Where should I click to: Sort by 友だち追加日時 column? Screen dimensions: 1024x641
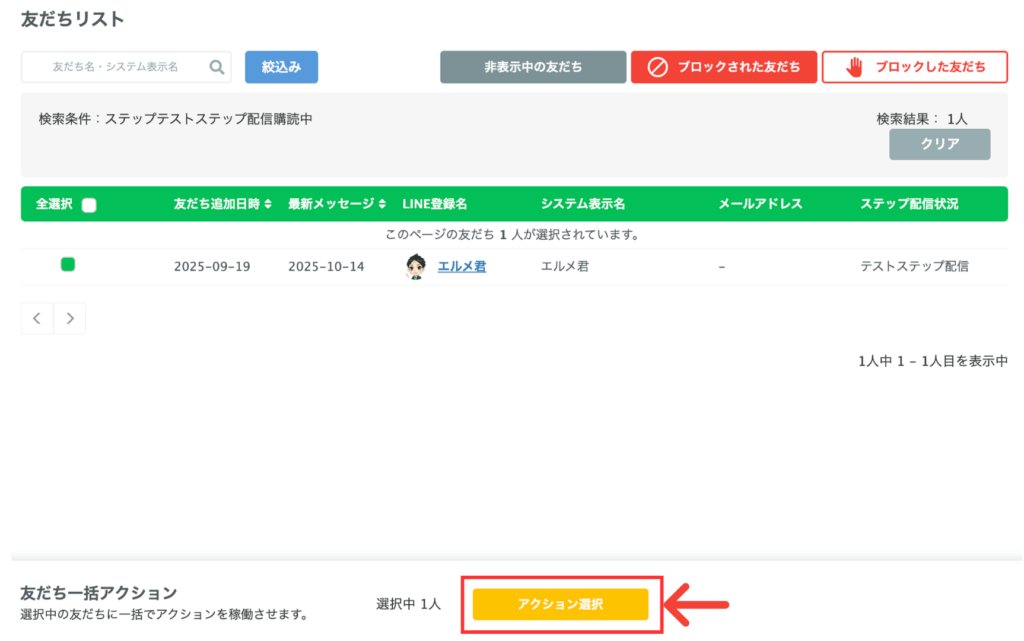click(222, 204)
